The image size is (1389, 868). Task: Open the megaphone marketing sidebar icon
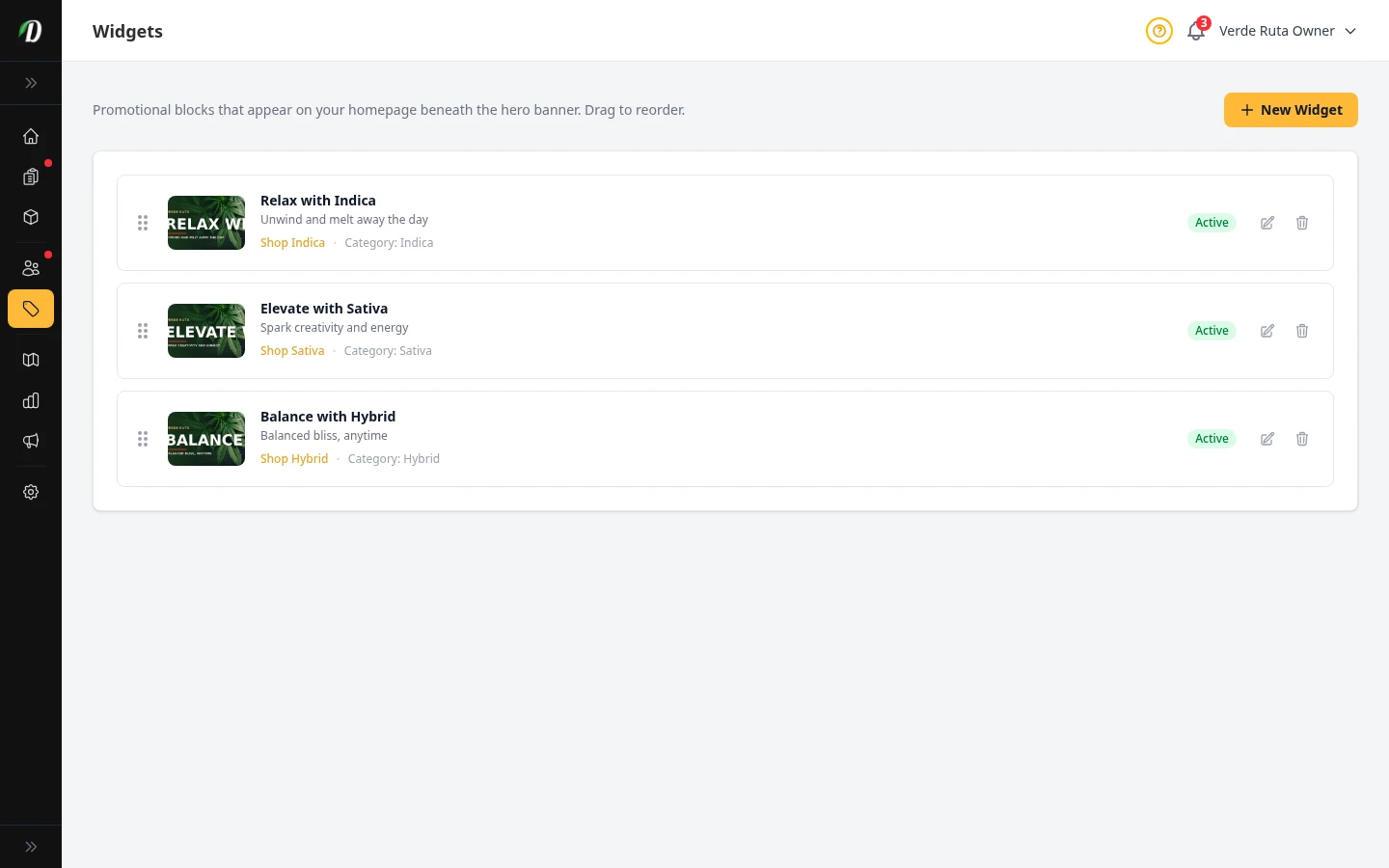(x=31, y=441)
